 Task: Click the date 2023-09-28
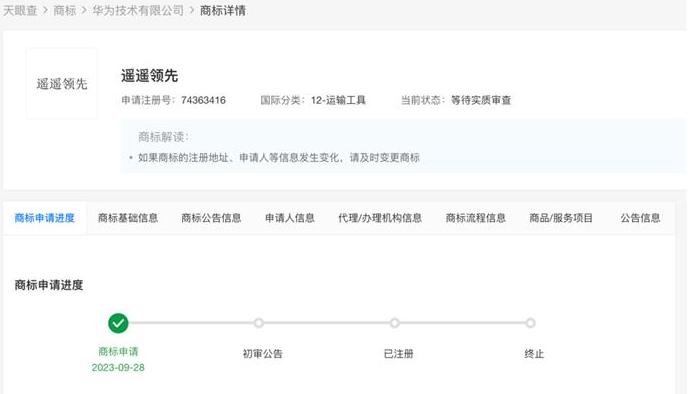[x=118, y=367]
